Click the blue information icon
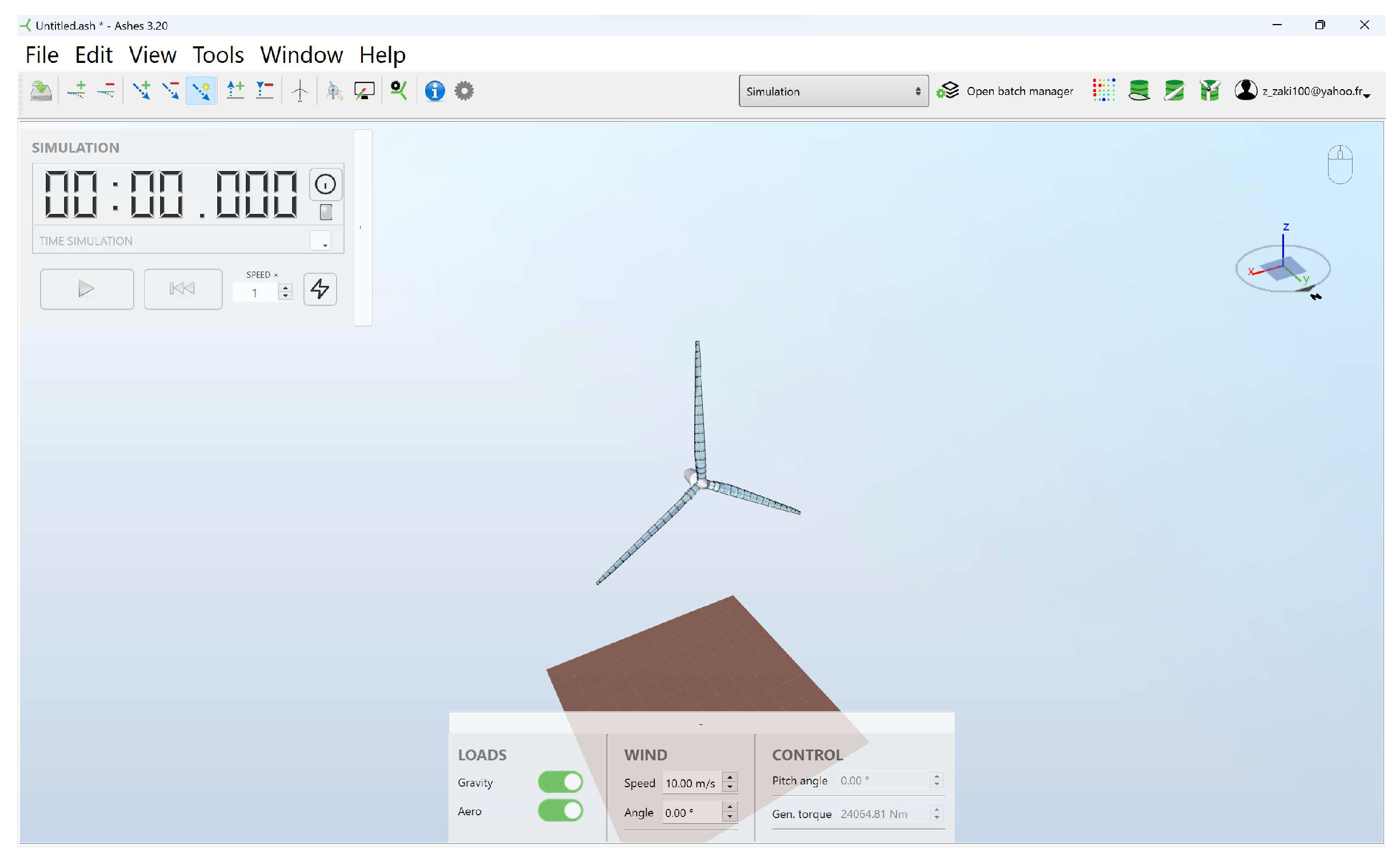This screenshot has height=853, width=1400. [x=434, y=91]
